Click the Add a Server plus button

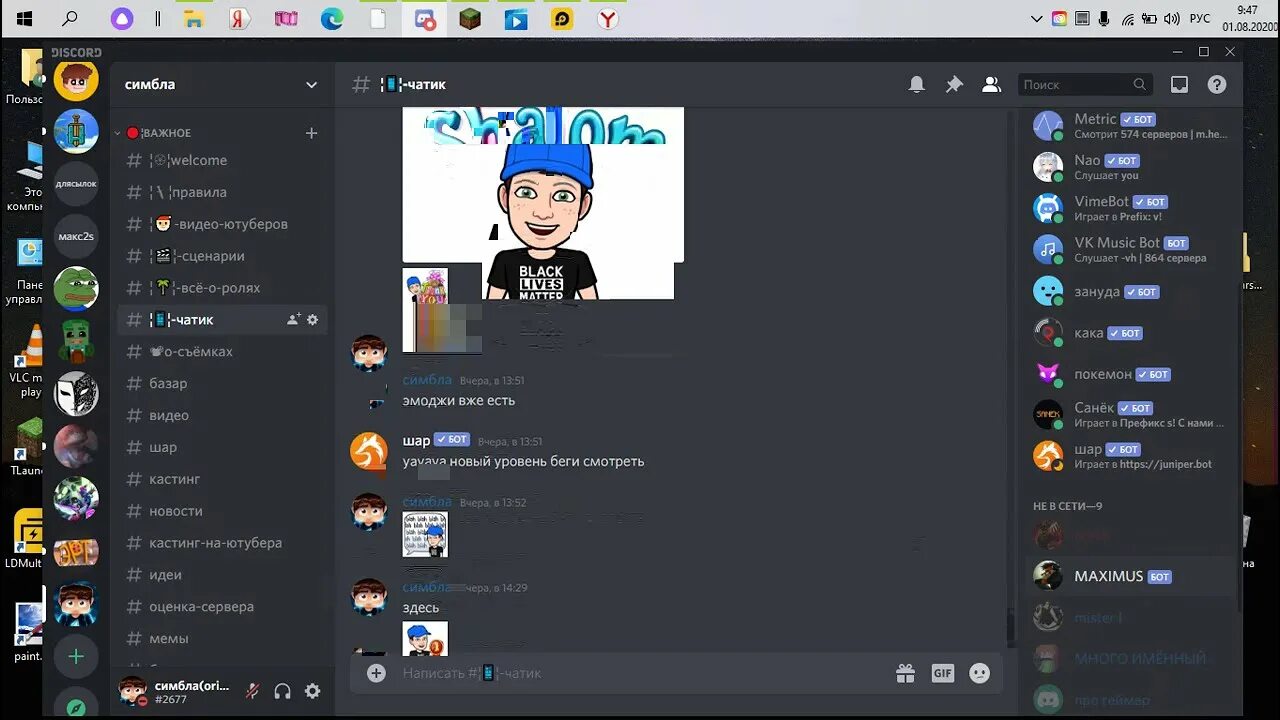76,657
